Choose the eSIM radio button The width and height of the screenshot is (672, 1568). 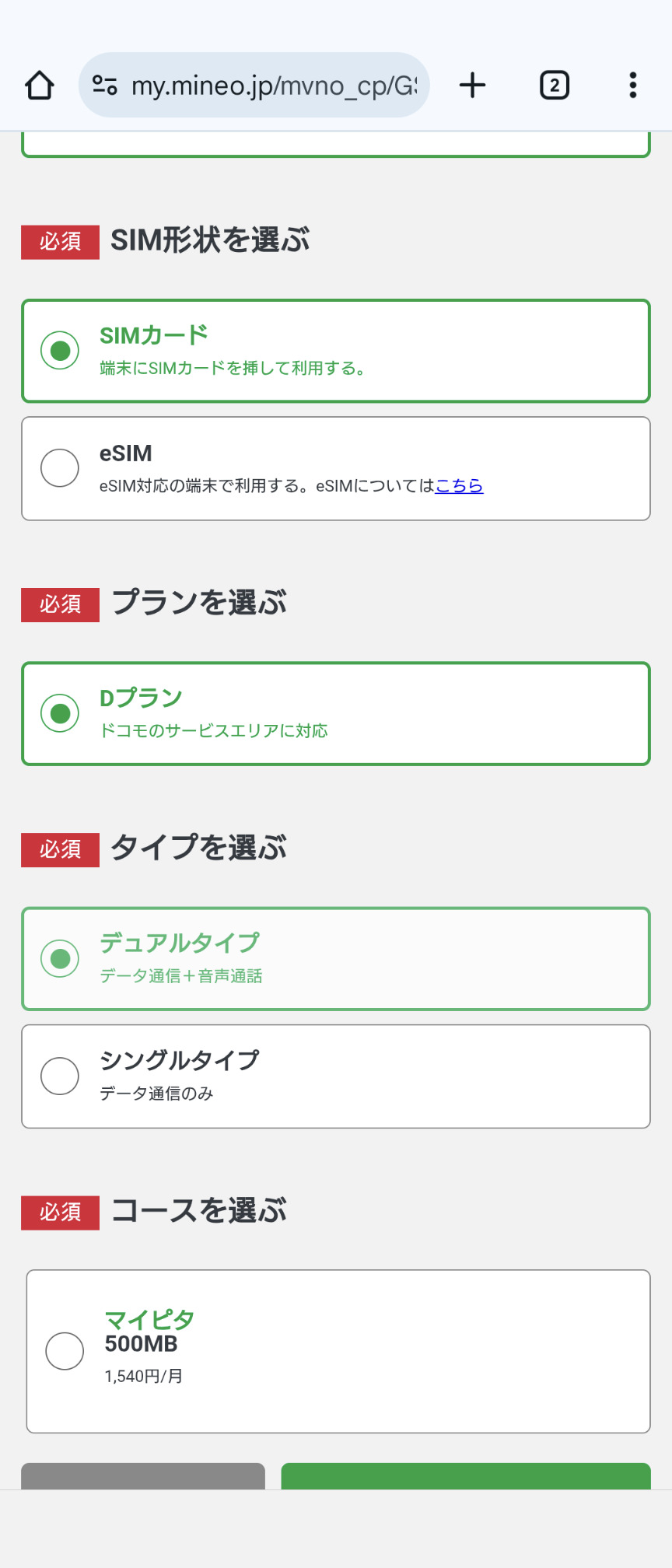(x=60, y=468)
